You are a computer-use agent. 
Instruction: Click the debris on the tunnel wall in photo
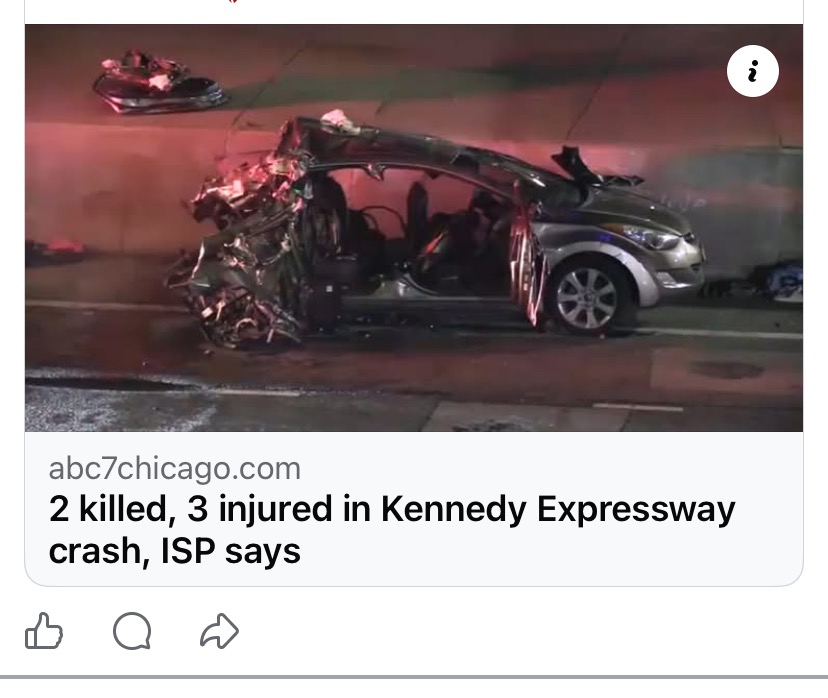pos(159,82)
